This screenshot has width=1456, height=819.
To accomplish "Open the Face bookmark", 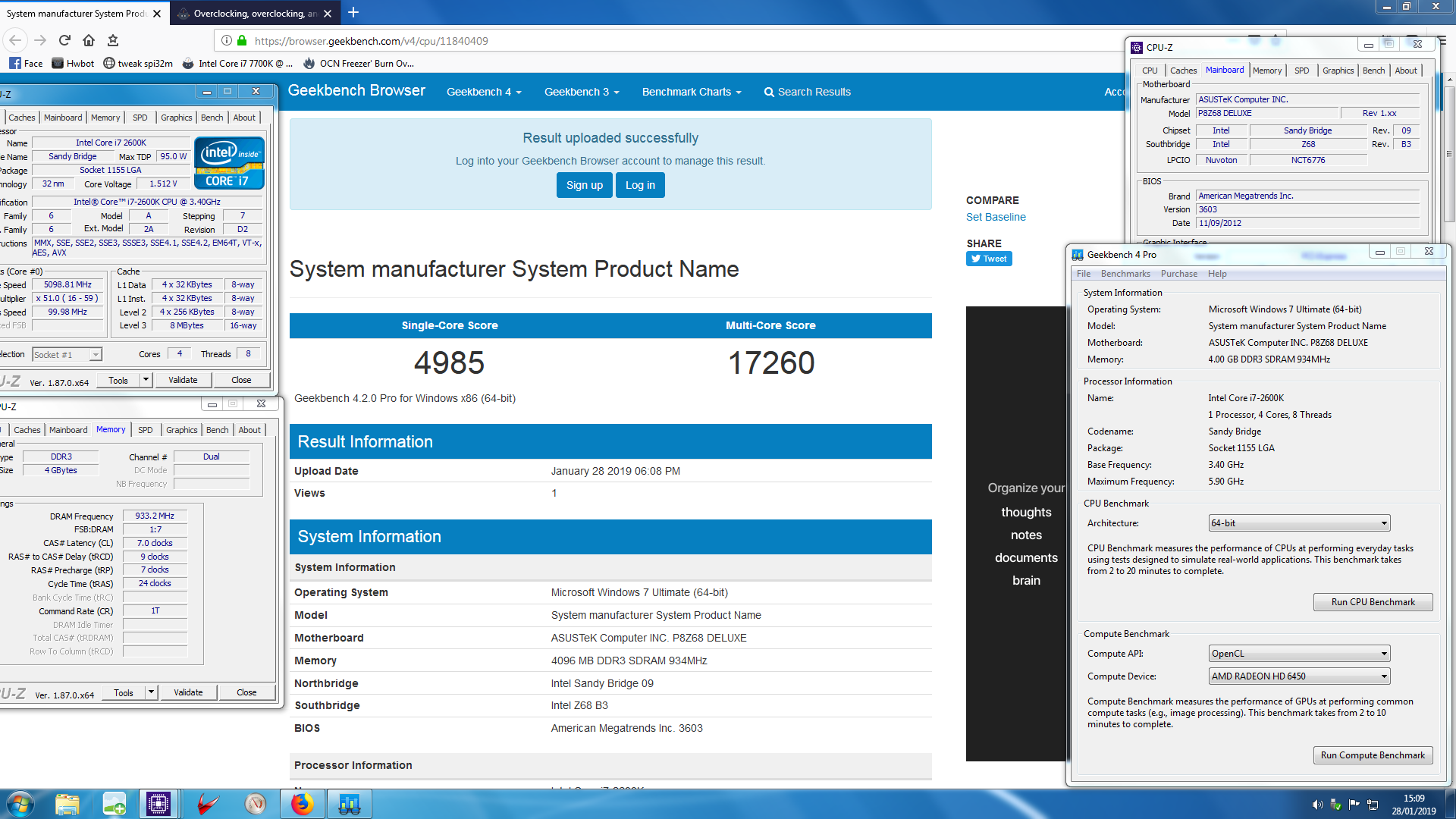I will click(x=27, y=64).
